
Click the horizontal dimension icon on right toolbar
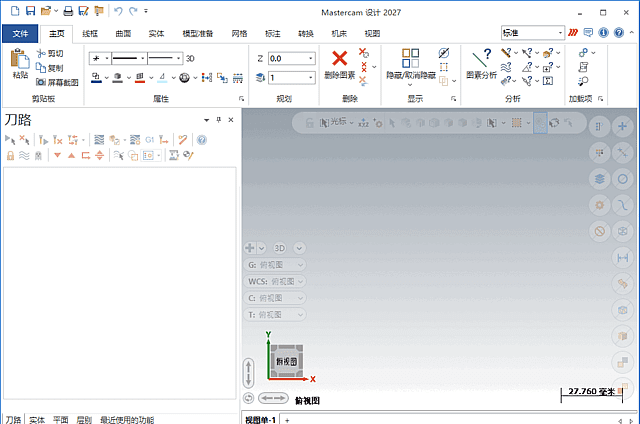(x=622, y=258)
